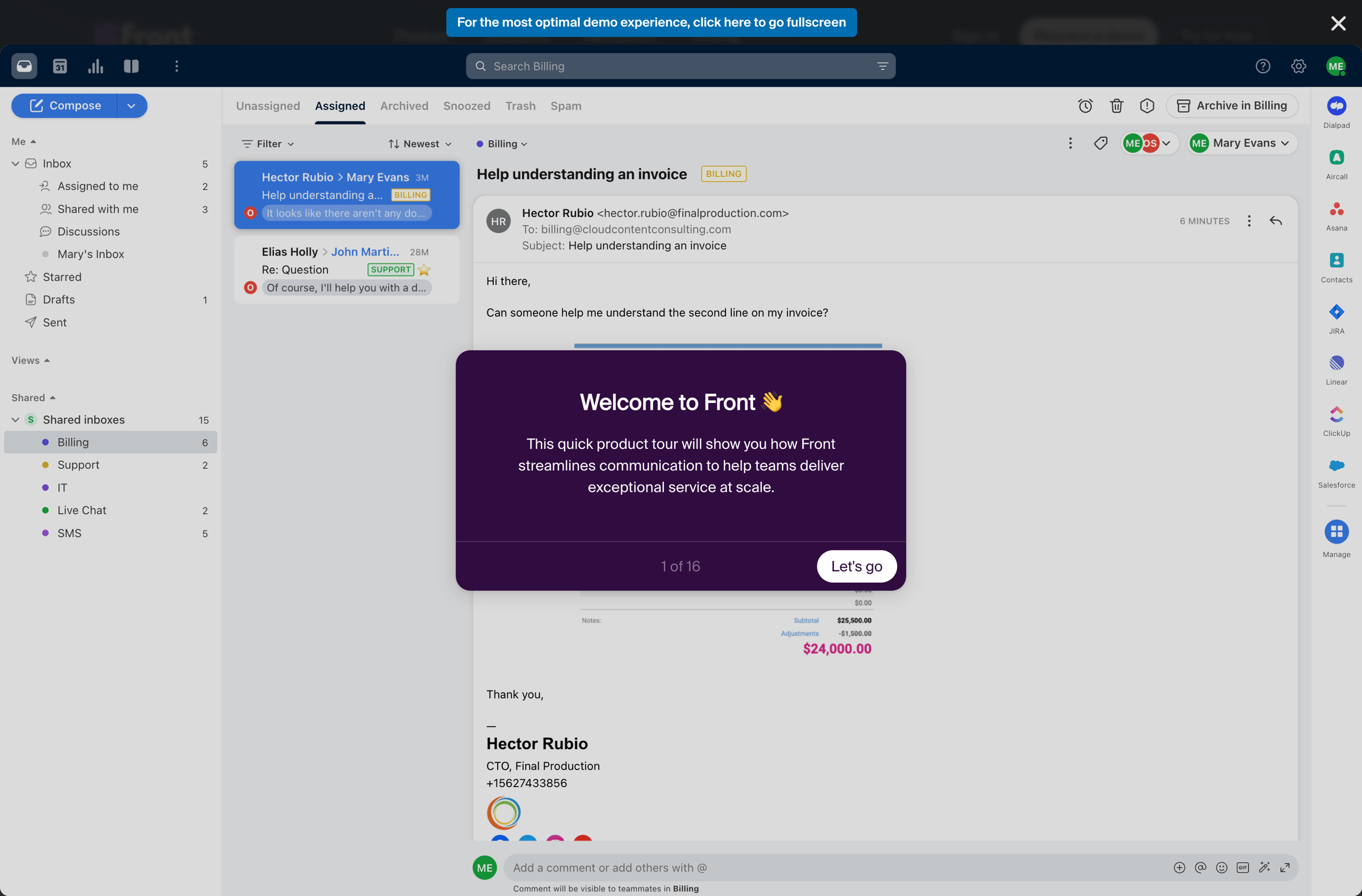1362x896 pixels.
Task: Open the Salesforce integration
Action: pos(1336,472)
